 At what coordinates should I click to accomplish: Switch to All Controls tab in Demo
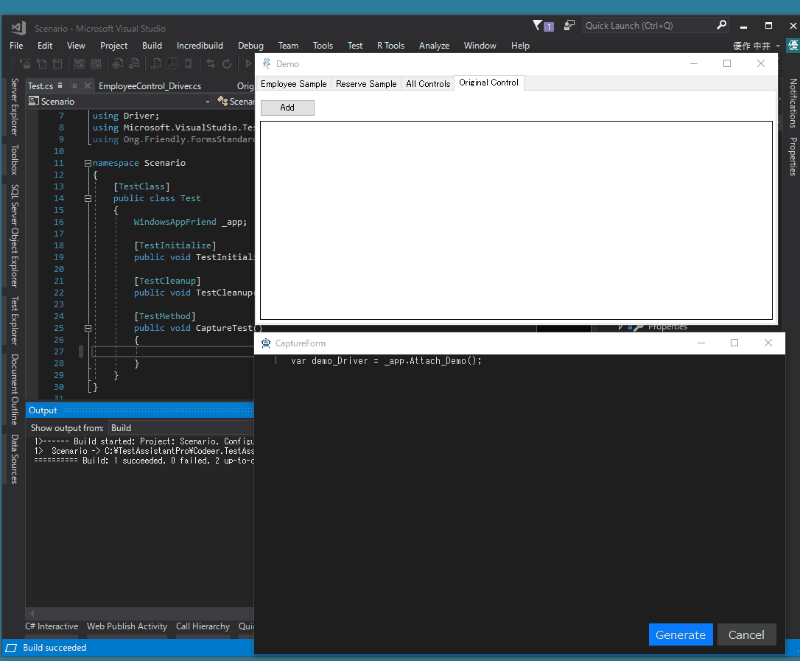point(428,84)
